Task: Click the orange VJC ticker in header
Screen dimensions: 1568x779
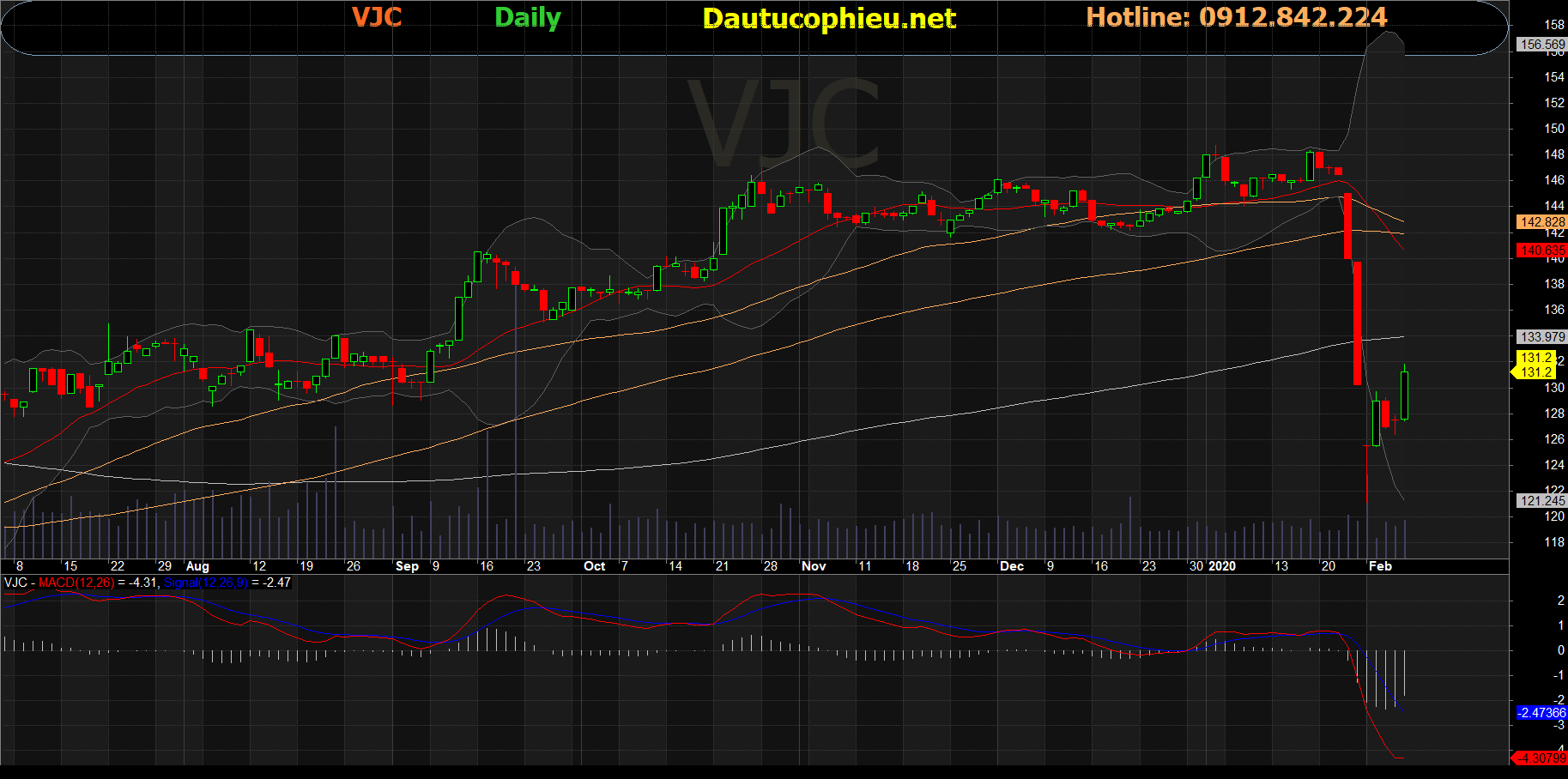Action: pos(377,17)
